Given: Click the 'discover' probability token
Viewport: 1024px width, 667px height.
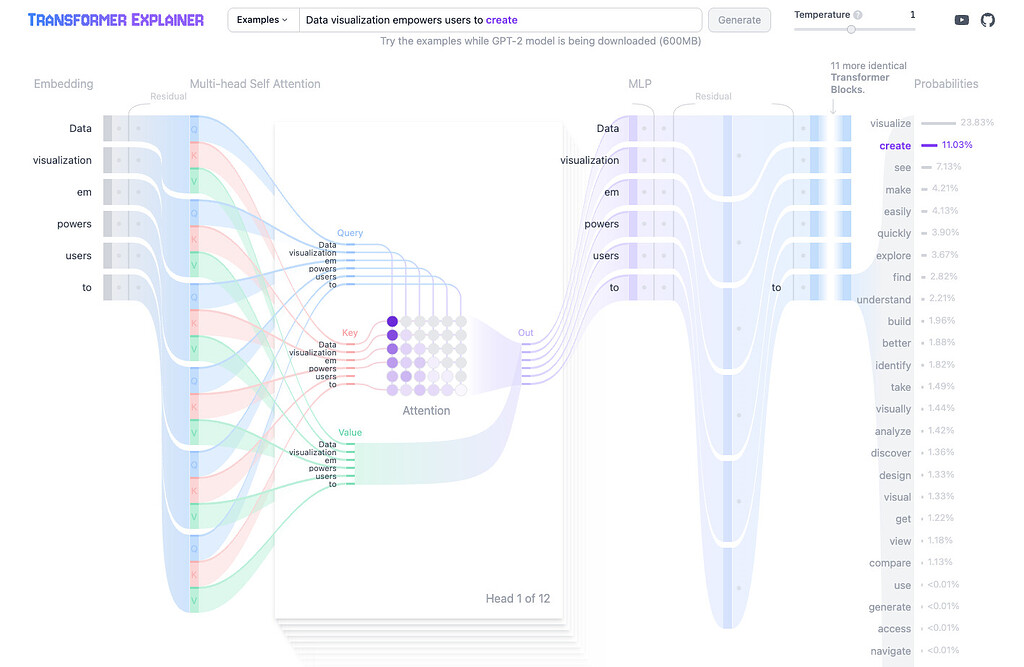Looking at the screenshot, I should [x=891, y=453].
